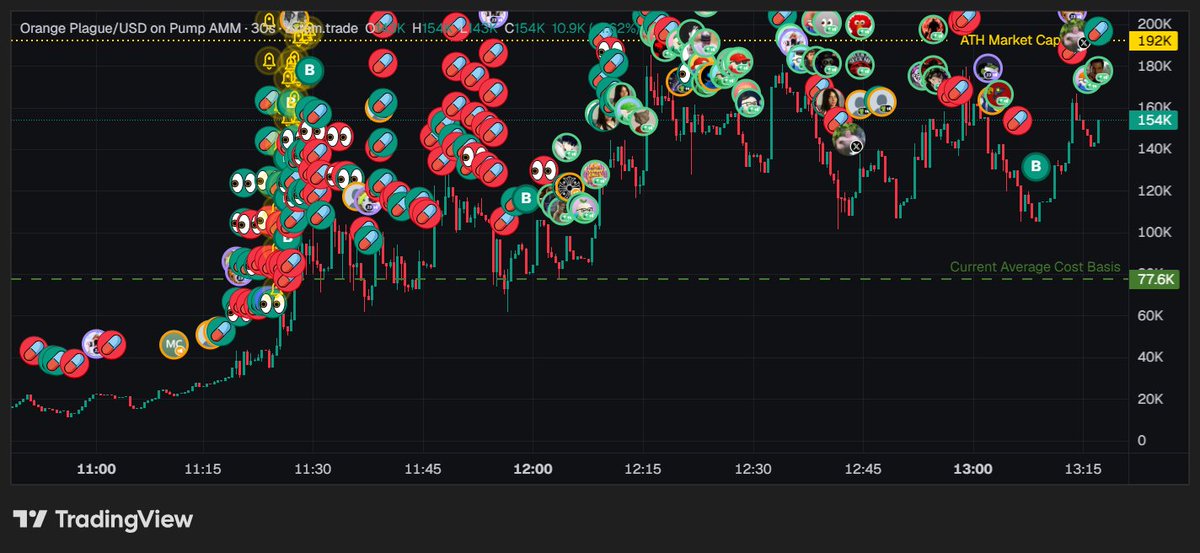Click the 12:45 time axis label
The height and width of the screenshot is (553, 1200).
[x=862, y=468]
